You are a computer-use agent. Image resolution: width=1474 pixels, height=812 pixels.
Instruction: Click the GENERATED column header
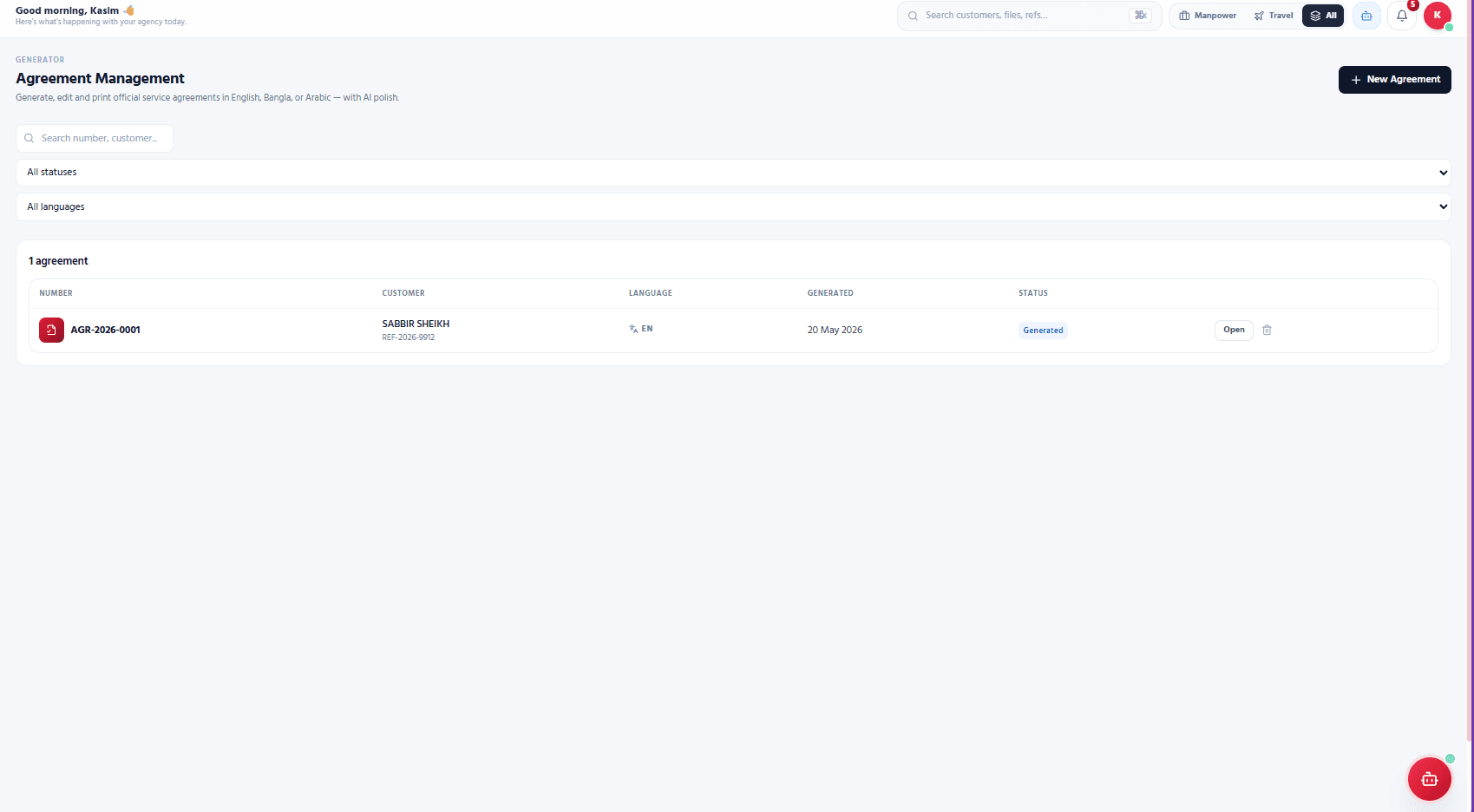830,293
